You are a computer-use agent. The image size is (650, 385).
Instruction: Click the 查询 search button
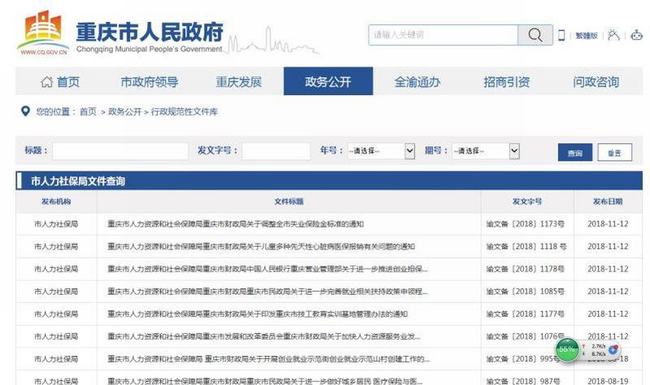[x=575, y=153]
